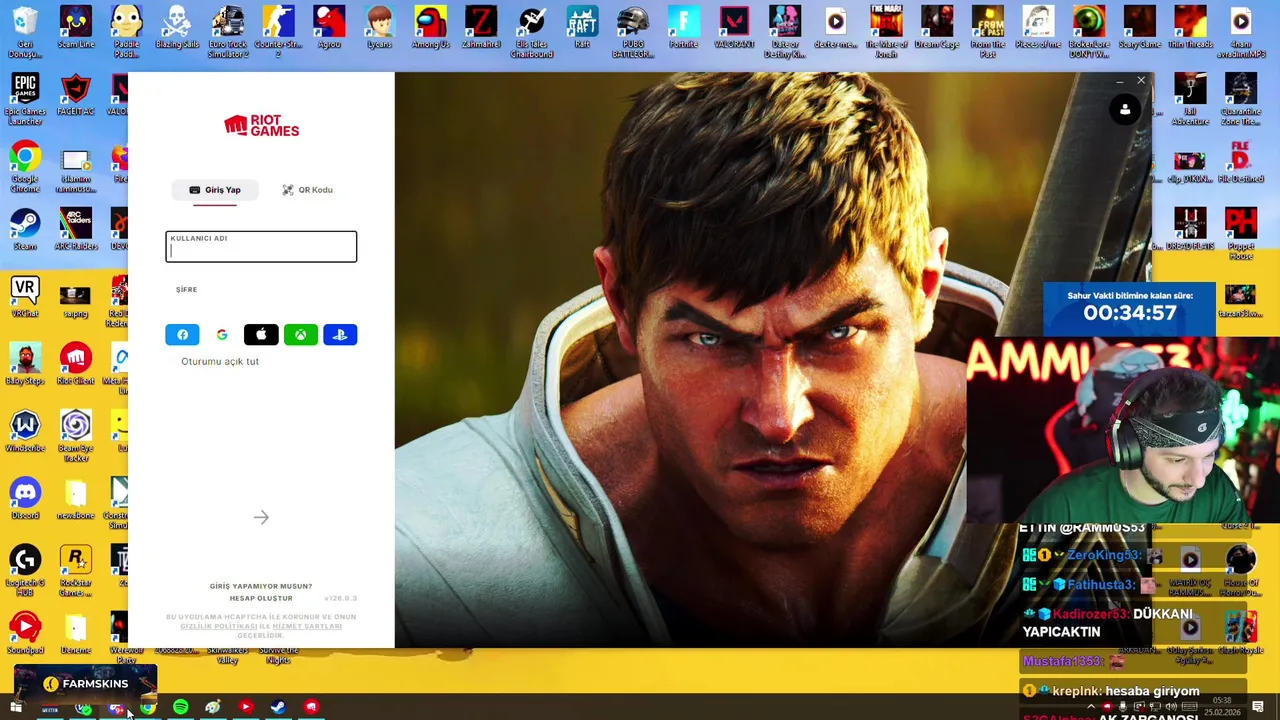Open the Steam desktop shortcut
The height and width of the screenshot is (720, 1280).
click(25, 230)
